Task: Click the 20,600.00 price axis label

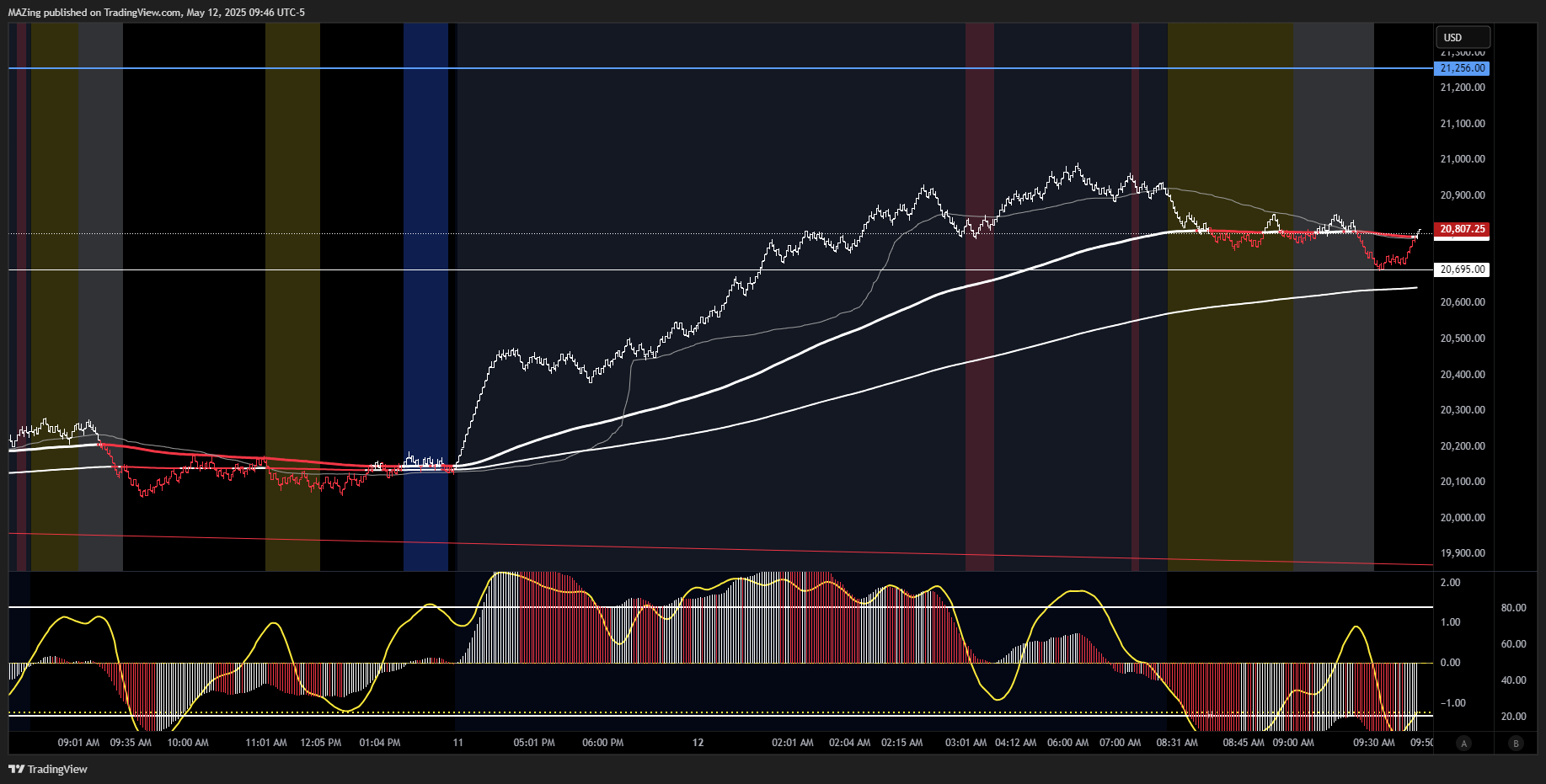Action: (1463, 302)
